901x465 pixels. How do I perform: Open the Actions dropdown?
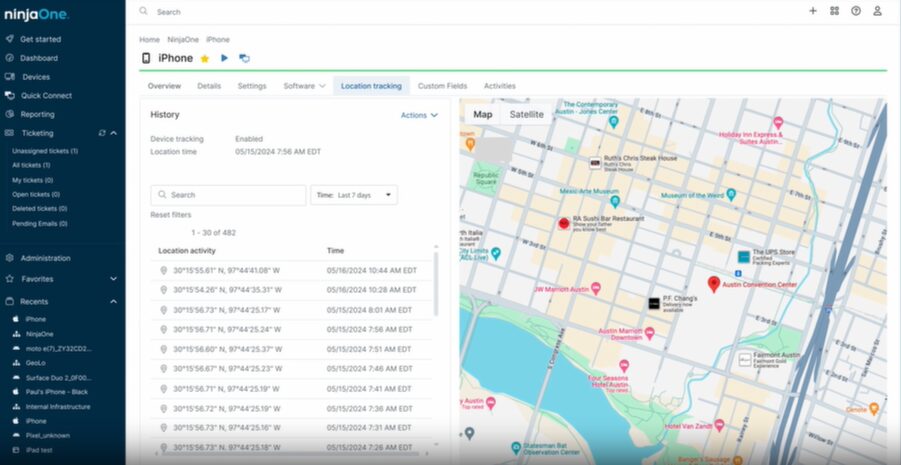coord(419,116)
